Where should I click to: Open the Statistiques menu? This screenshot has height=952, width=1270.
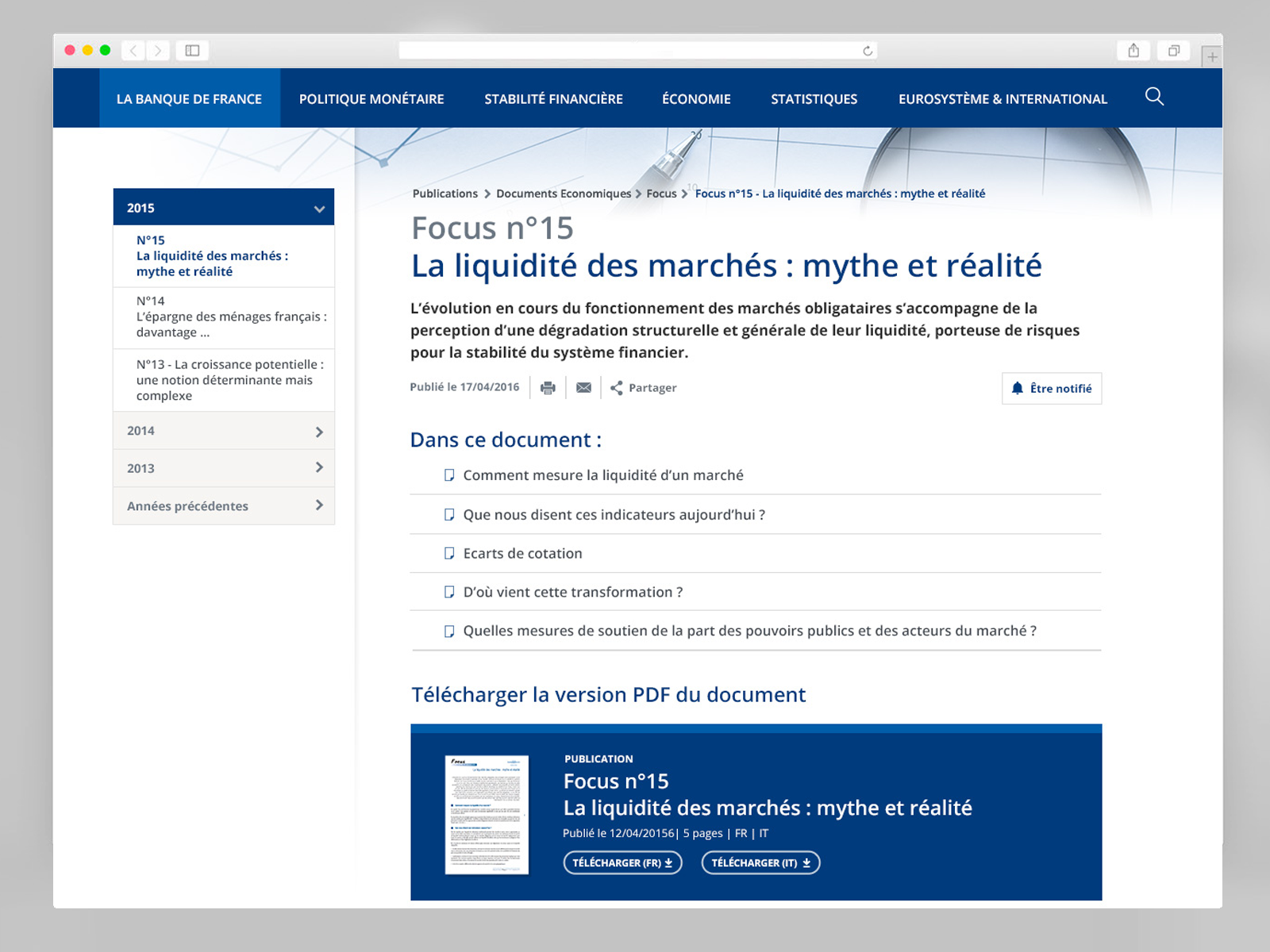click(814, 98)
